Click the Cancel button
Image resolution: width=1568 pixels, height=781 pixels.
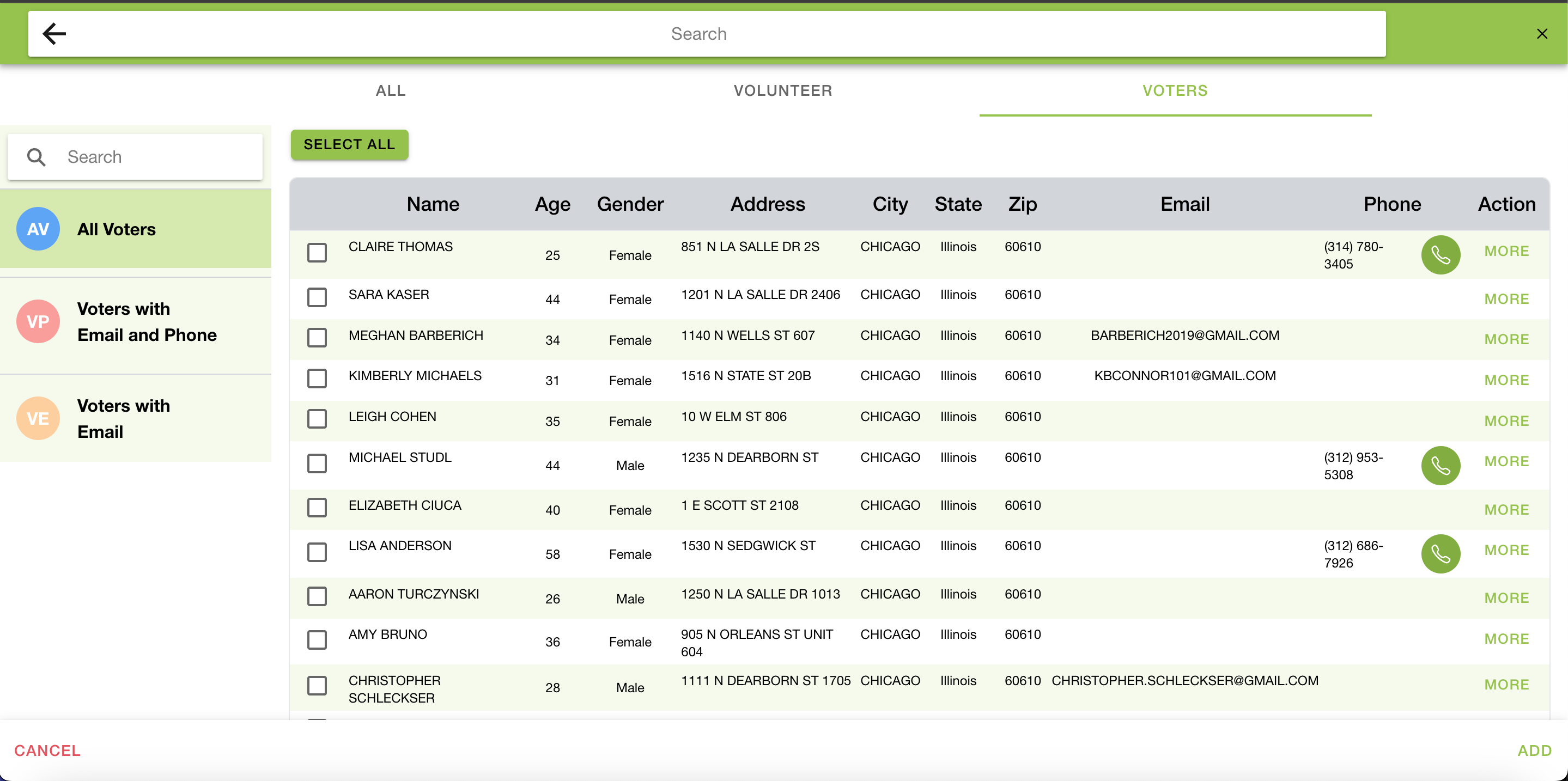(47, 750)
